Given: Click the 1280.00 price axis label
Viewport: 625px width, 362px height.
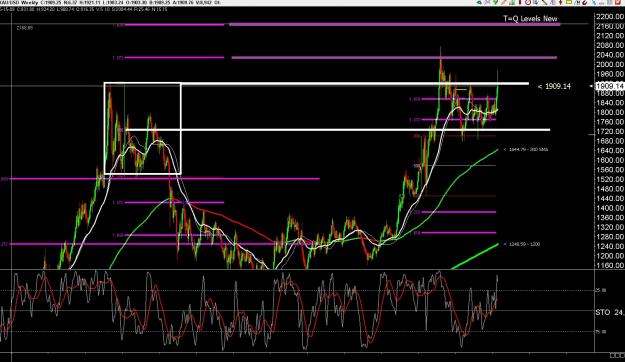Looking at the screenshot, I should pos(610,237).
